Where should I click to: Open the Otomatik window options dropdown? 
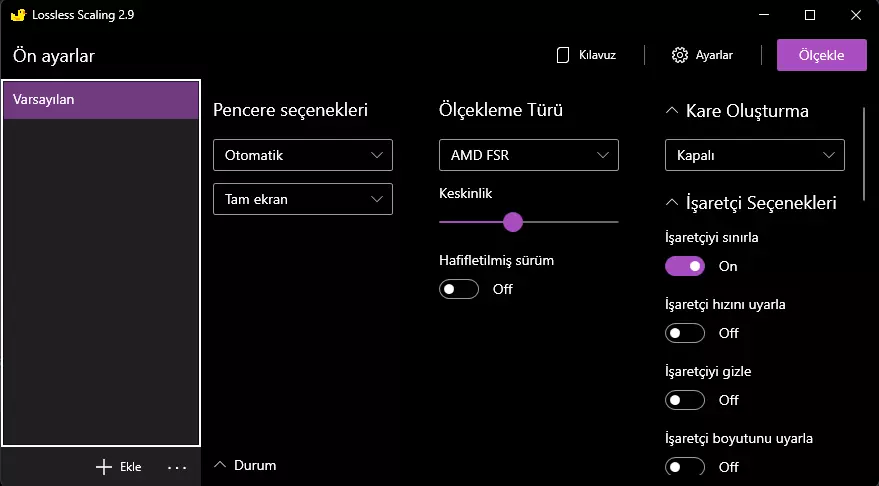303,155
